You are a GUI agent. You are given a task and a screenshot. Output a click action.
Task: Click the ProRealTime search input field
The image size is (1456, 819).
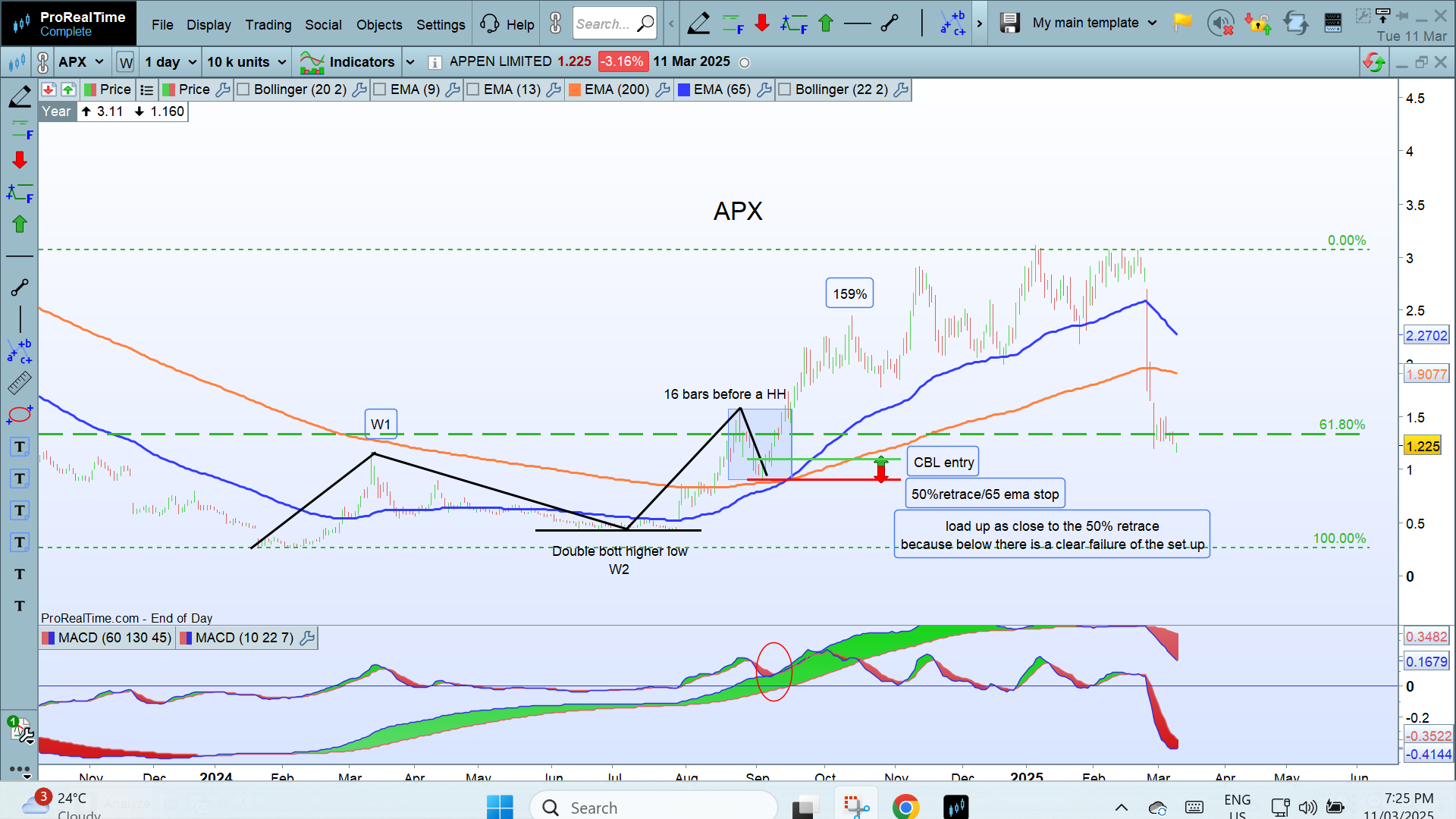tap(614, 24)
